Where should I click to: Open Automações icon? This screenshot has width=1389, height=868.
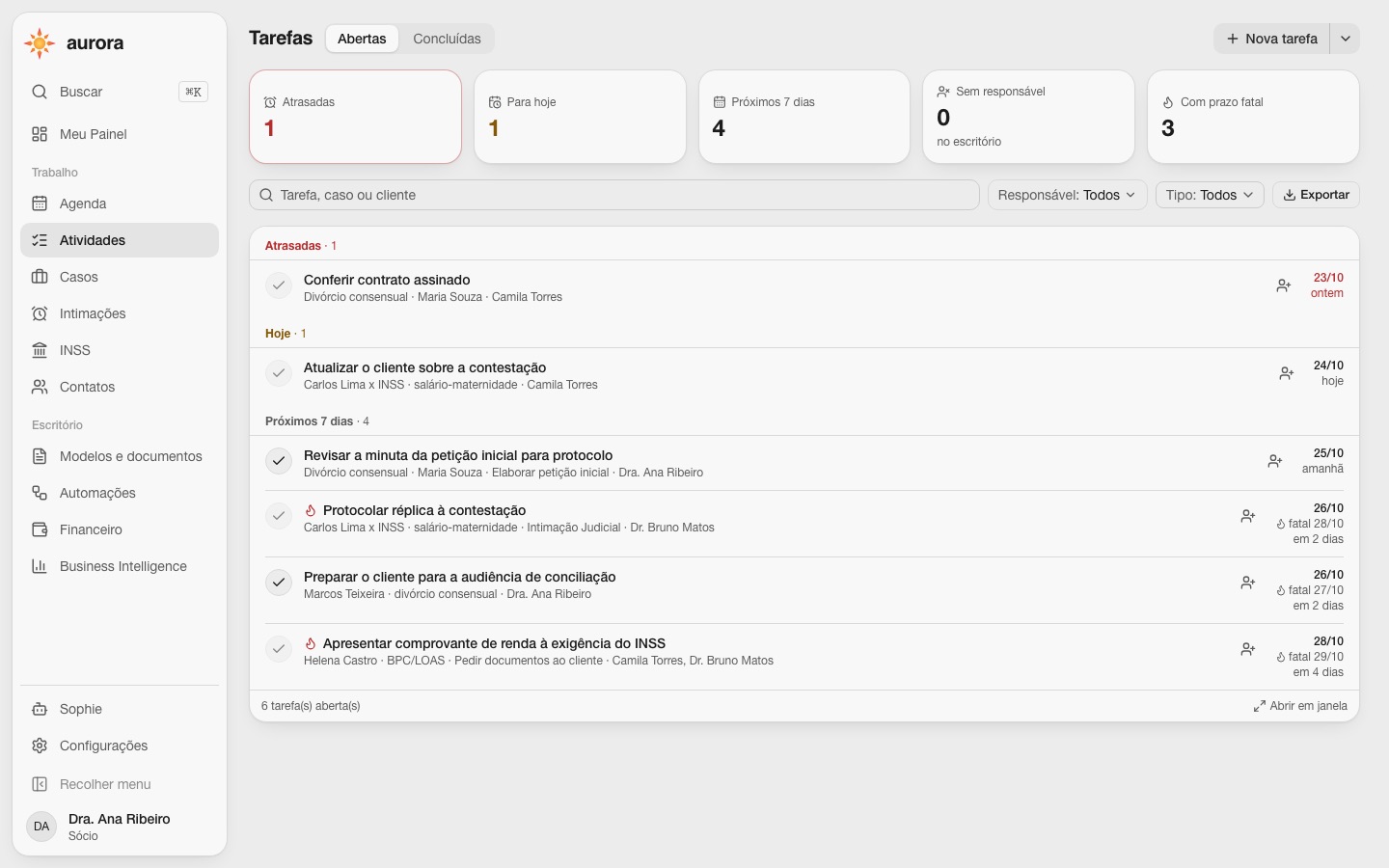tap(40, 493)
